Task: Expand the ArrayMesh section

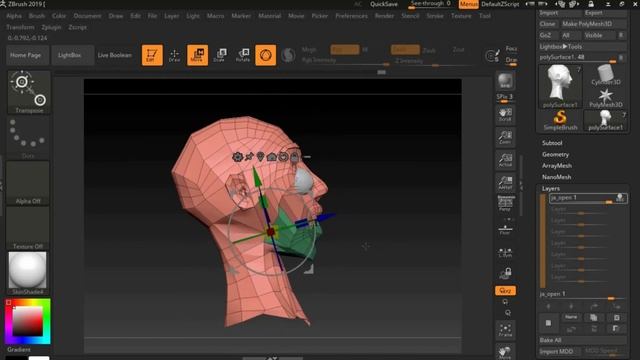Action: [x=557, y=166]
